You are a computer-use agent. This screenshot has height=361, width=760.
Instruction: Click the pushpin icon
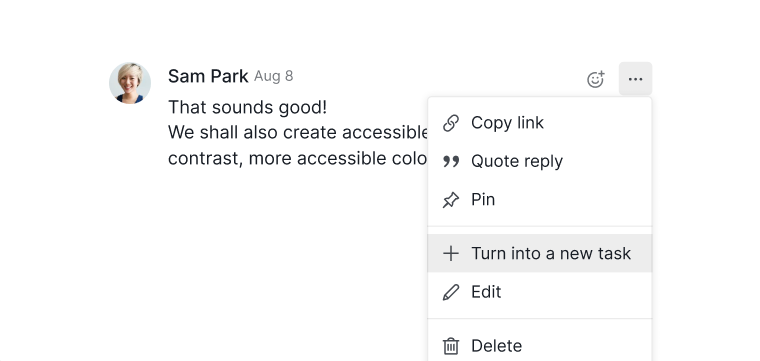pos(451,200)
